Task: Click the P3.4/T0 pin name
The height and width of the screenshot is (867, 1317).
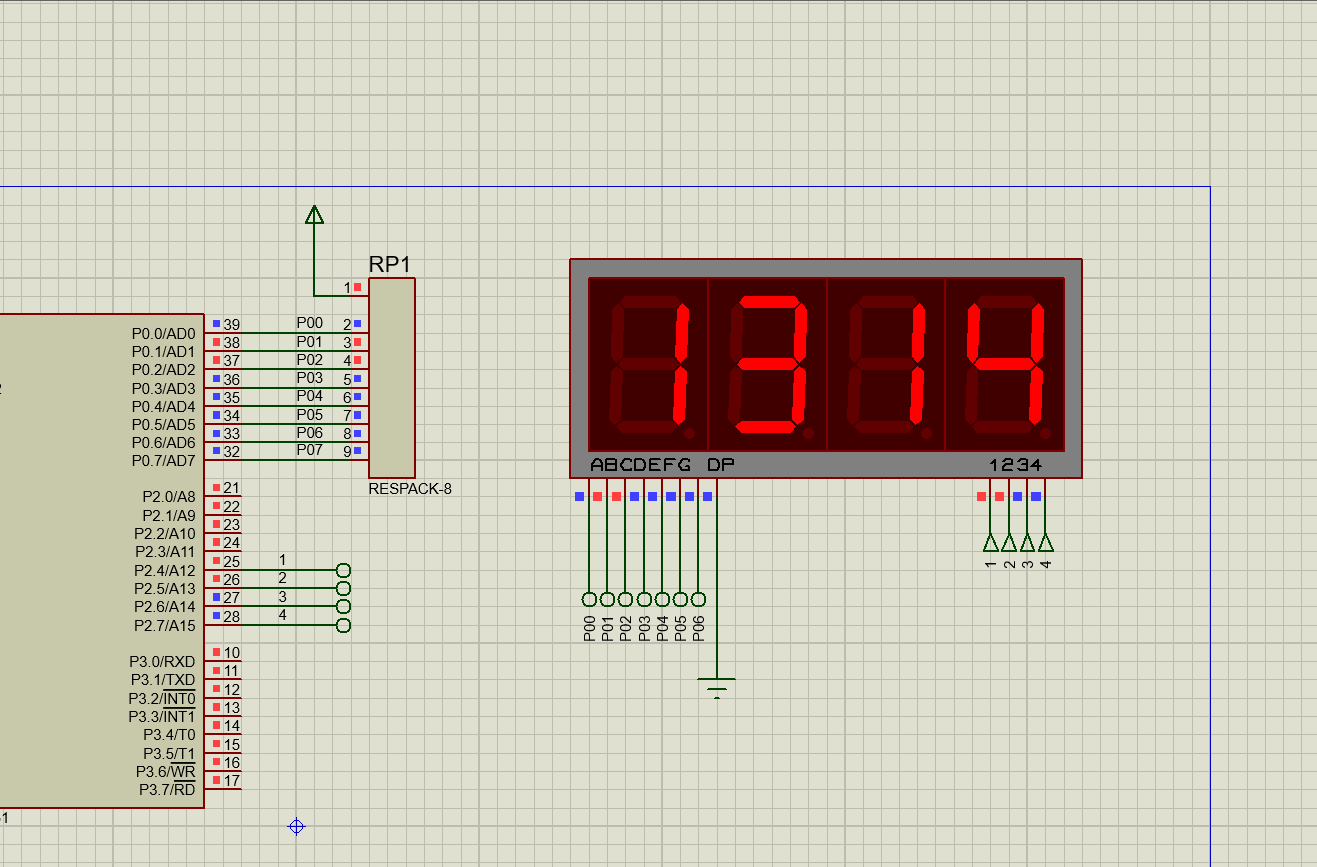Action: pyautogui.click(x=169, y=734)
